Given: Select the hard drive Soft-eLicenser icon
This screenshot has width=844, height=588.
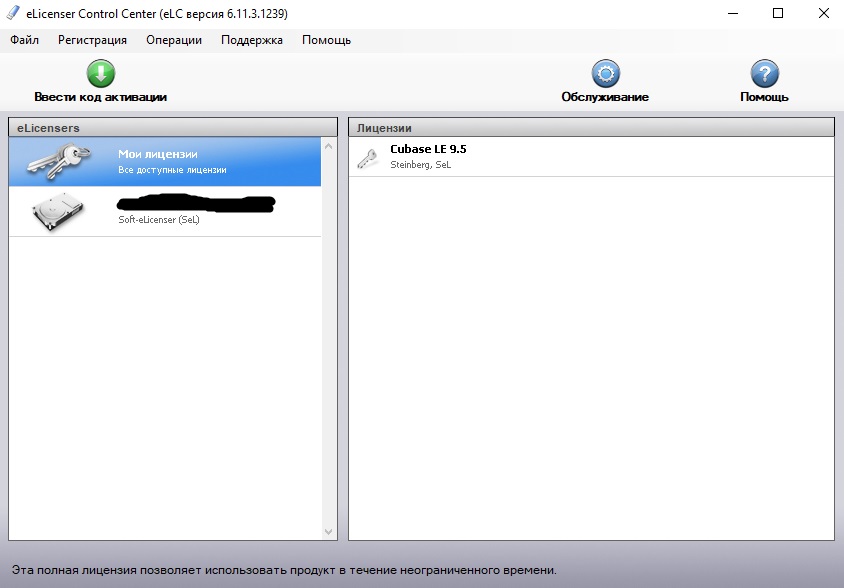Looking at the screenshot, I should tap(58, 211).
